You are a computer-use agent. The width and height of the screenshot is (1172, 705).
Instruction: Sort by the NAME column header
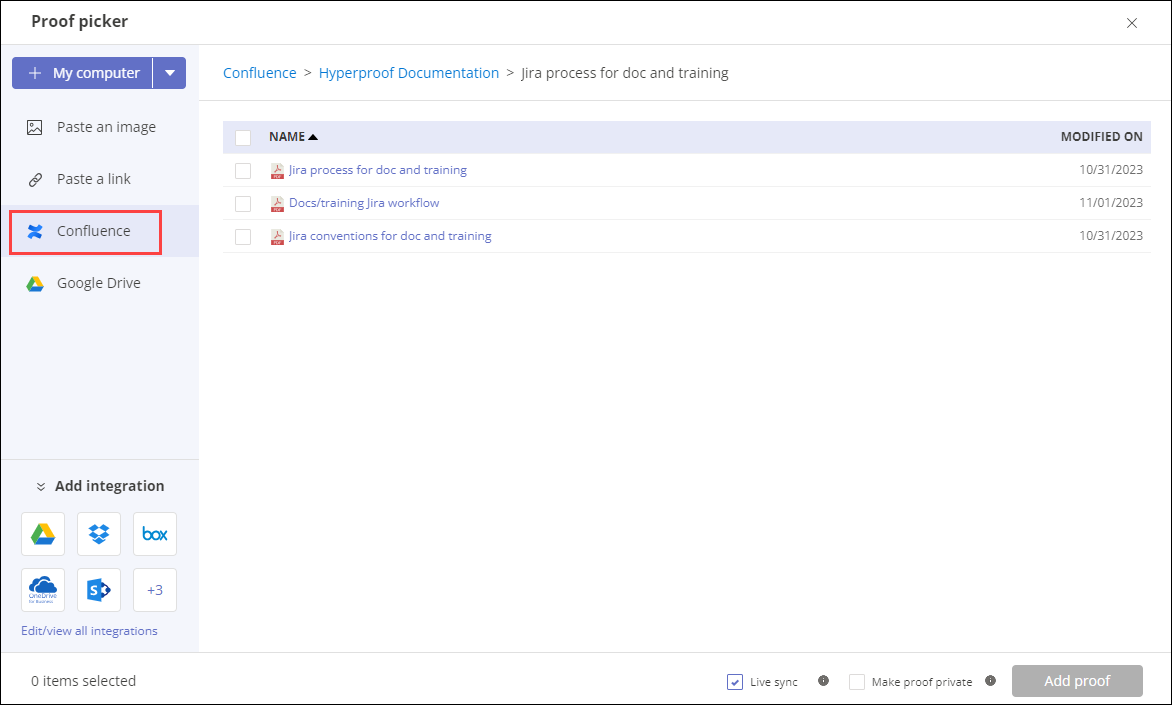coord(293,137)
